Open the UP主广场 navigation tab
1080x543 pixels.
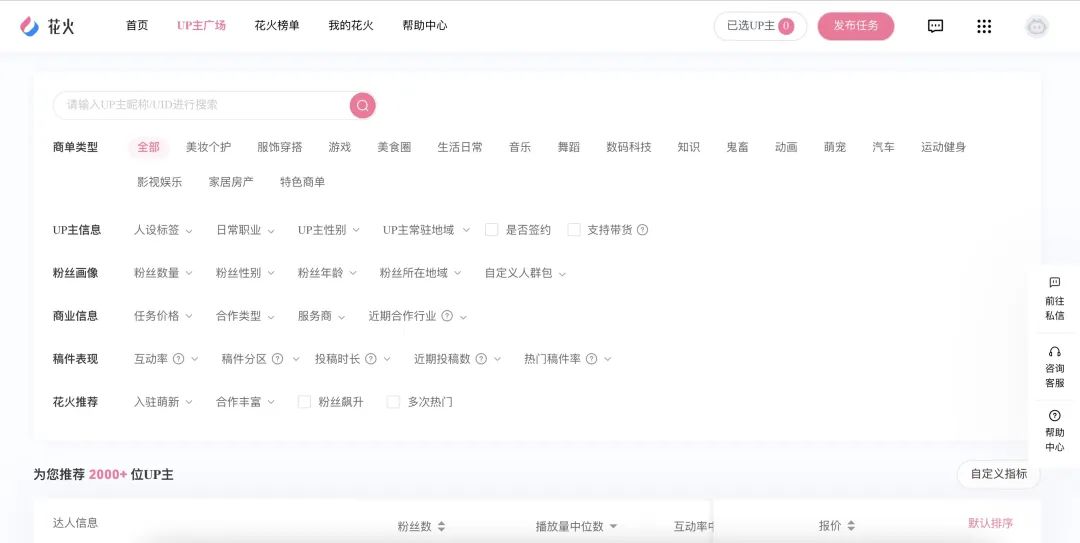click(201, 25)
